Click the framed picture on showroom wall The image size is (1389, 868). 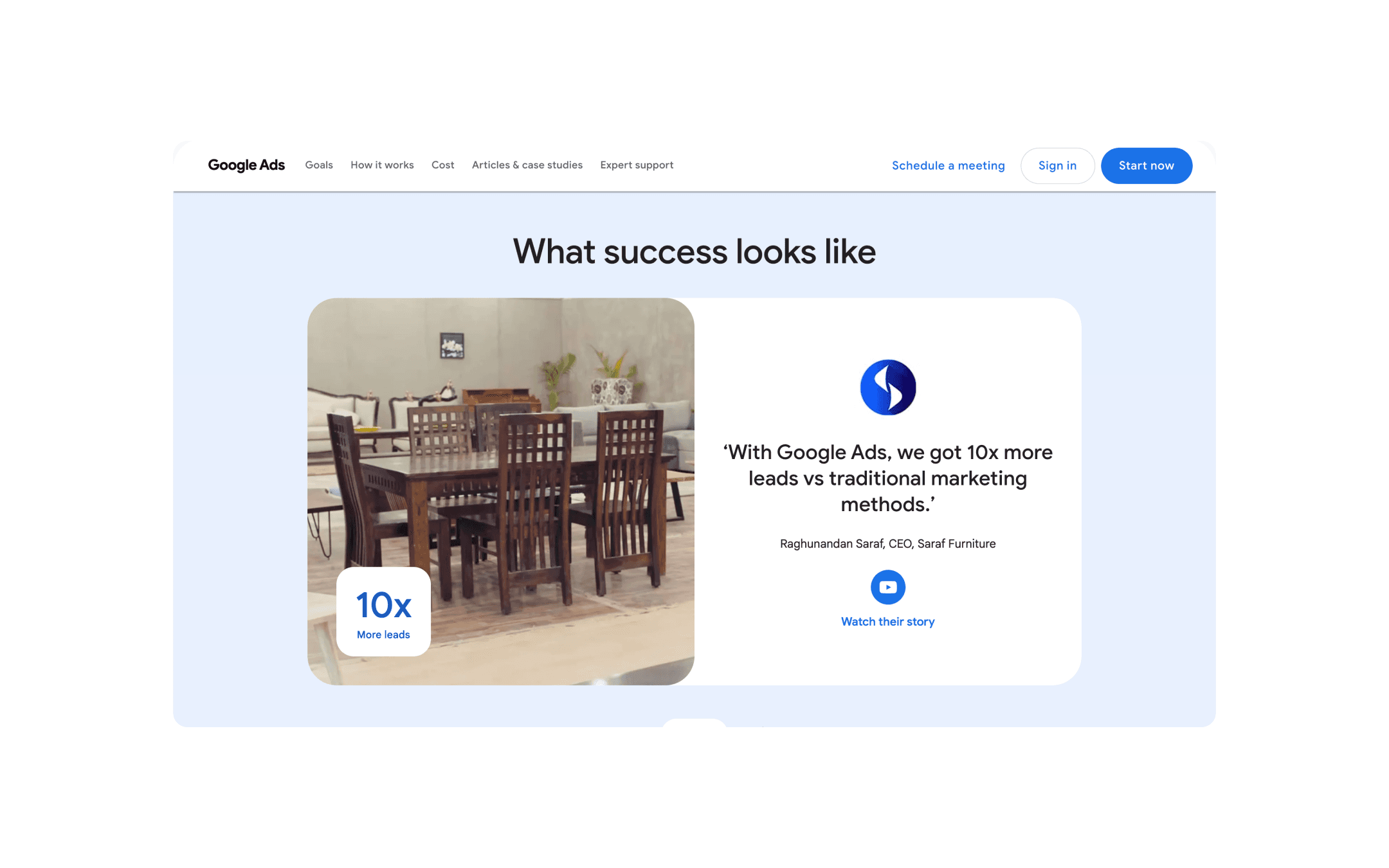coord(451,345)
